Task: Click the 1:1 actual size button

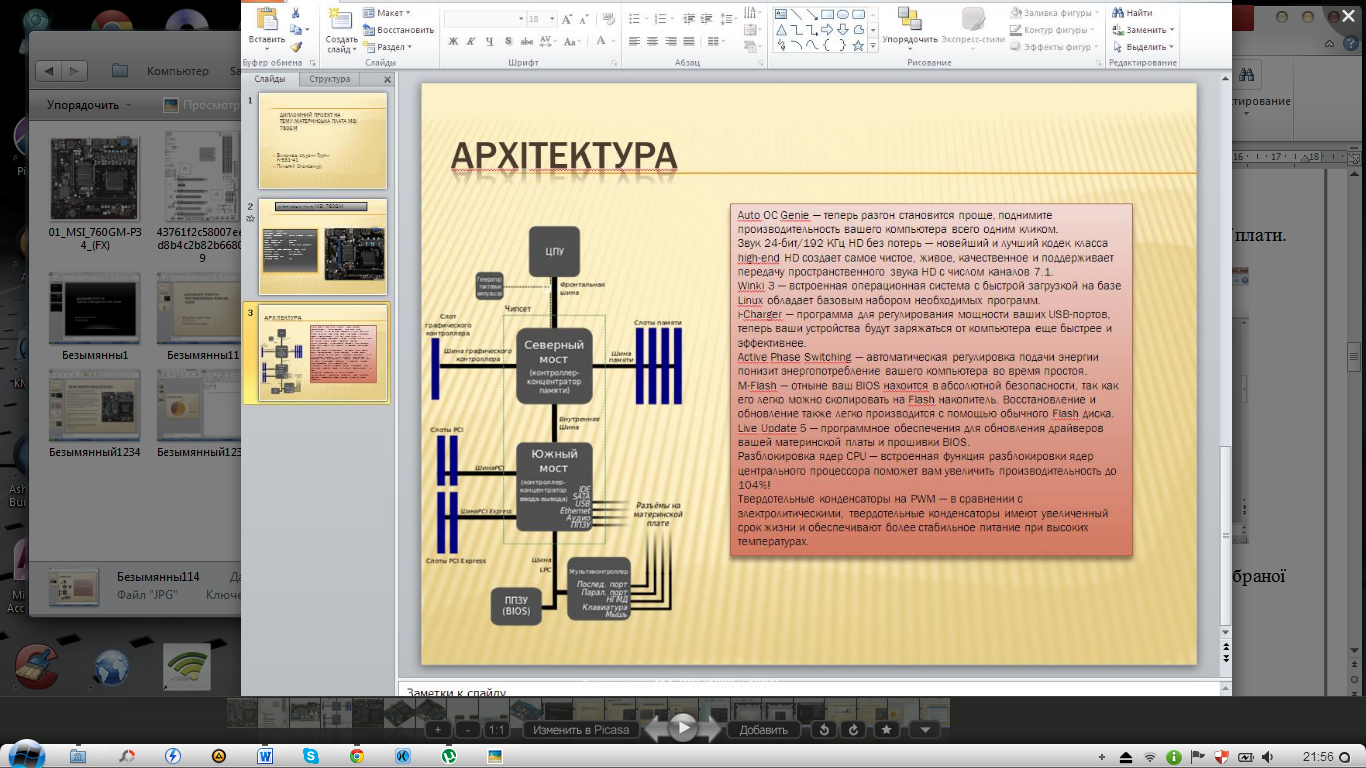Action: (496, 730)
